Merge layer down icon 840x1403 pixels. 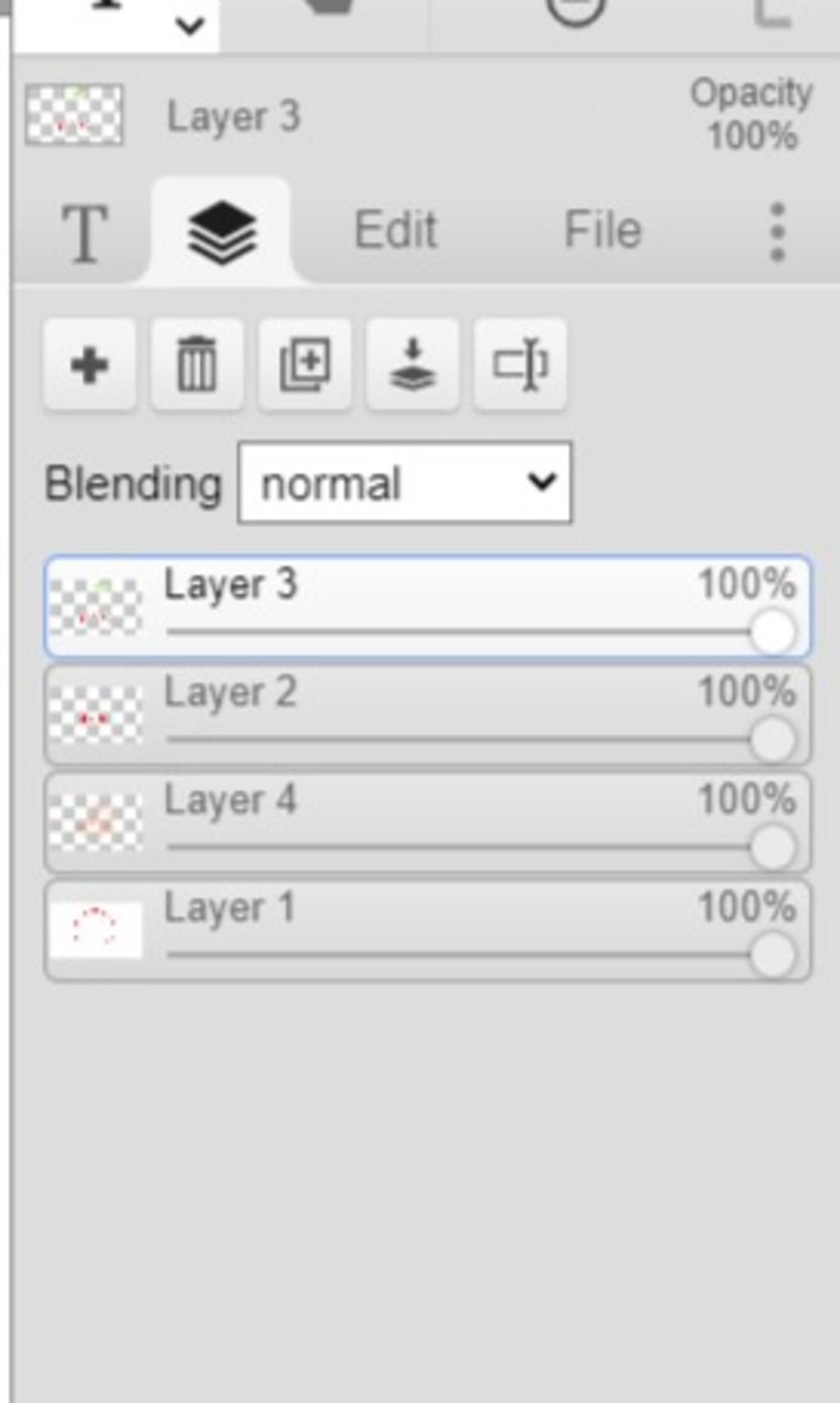[412, 365]
